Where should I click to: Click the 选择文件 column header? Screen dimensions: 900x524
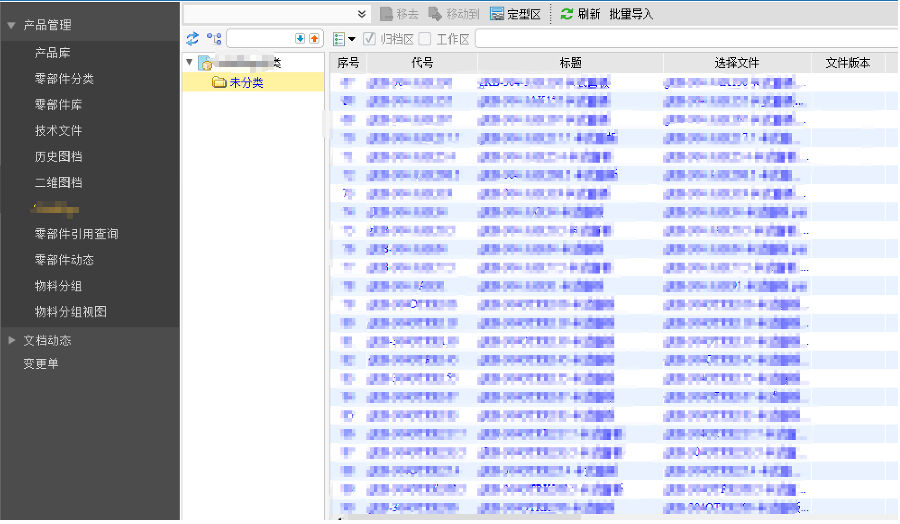coord(737,63)
